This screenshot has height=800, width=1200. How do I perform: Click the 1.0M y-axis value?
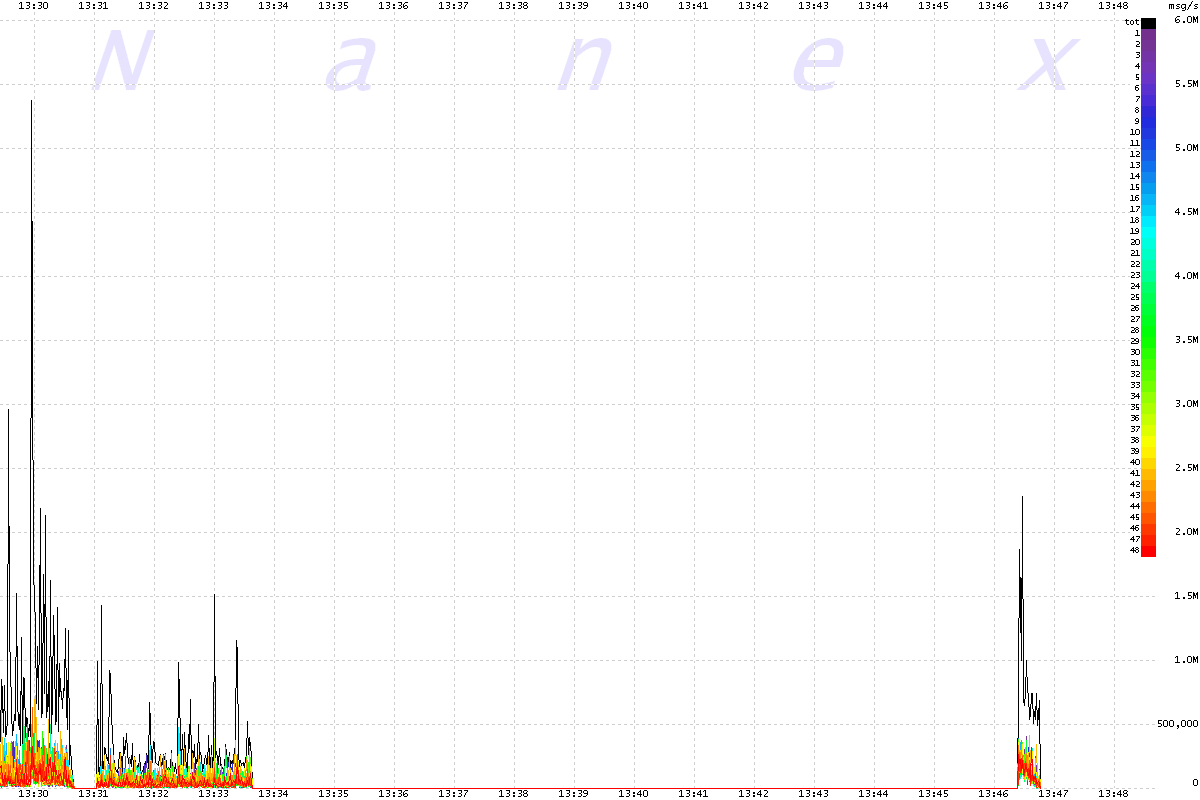coord(1186,660)
